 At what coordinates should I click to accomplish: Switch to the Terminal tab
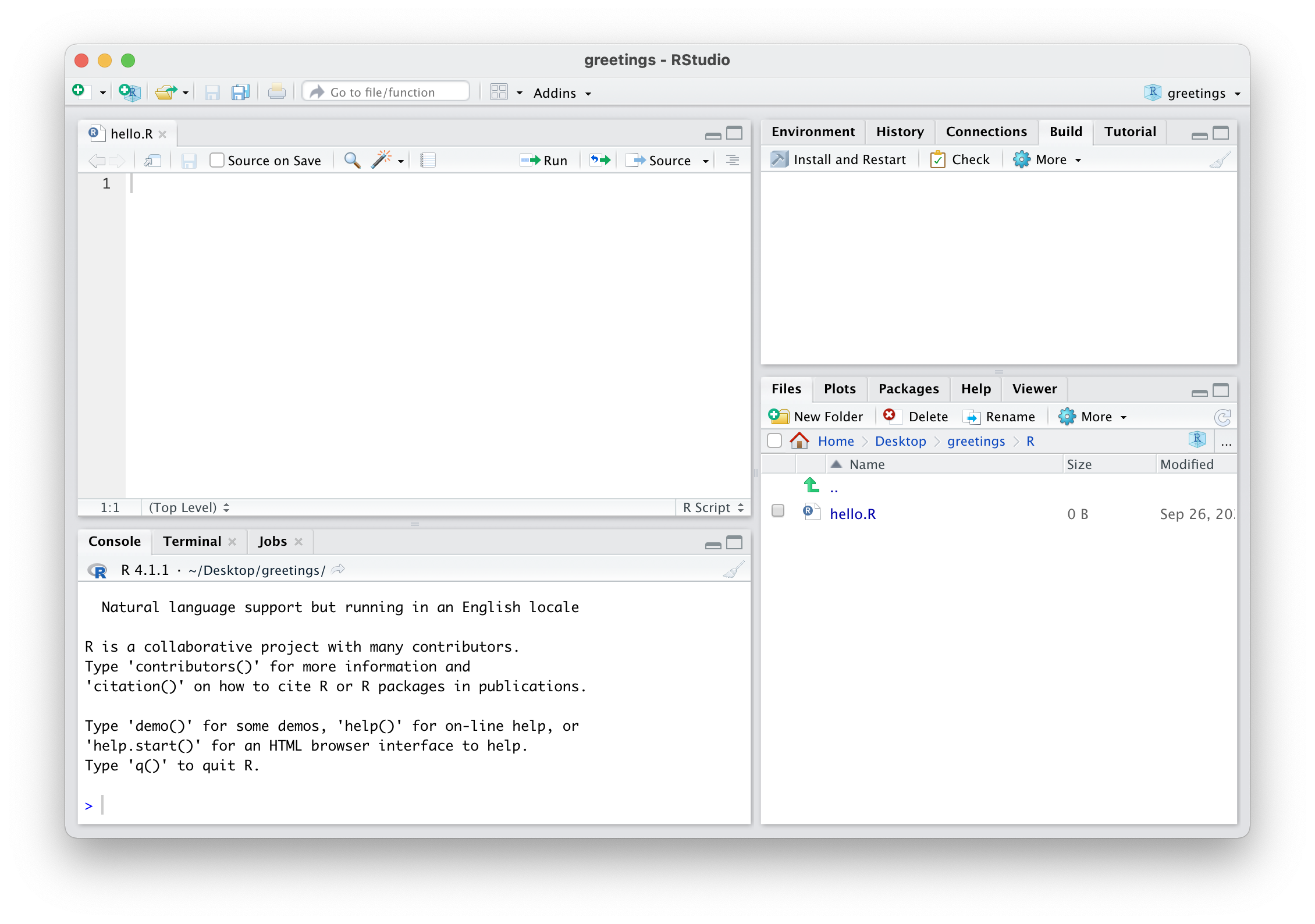click(x=192, y=541)
